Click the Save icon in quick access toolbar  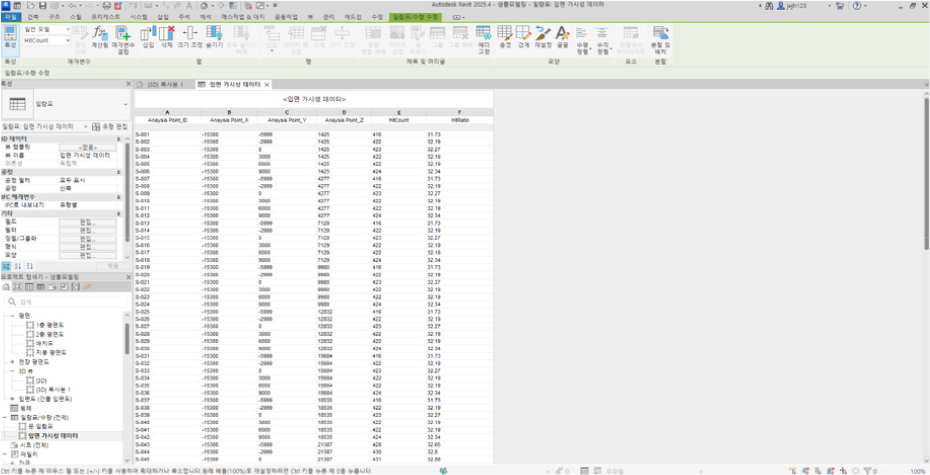click(x=41, y=5)
